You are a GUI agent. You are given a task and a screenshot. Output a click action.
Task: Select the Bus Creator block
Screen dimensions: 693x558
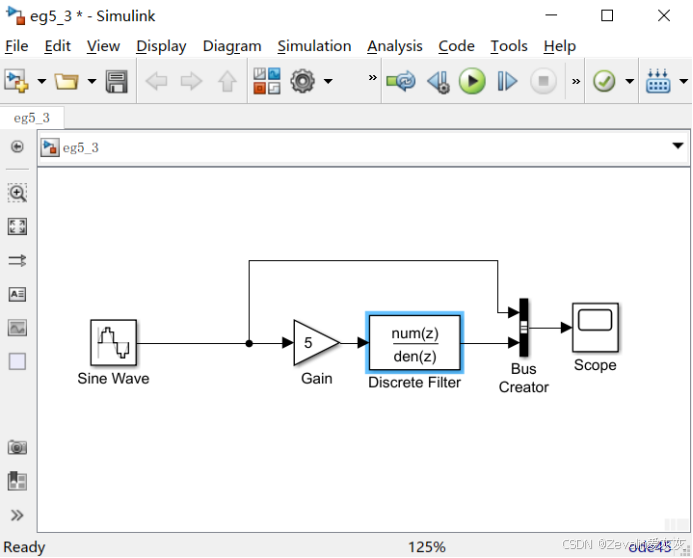[x=524, y=327]
